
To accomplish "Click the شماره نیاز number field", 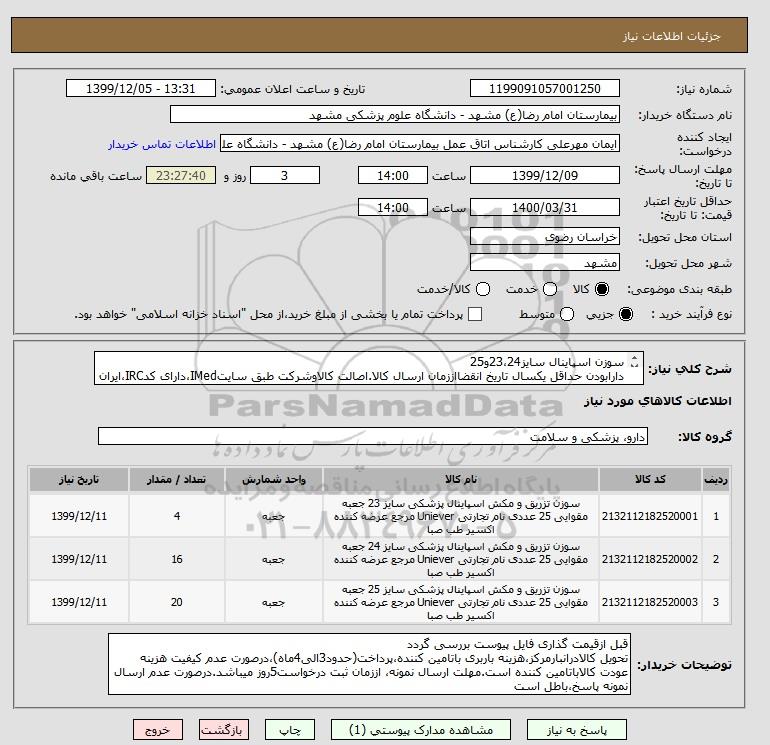I will tap(545, 88).
